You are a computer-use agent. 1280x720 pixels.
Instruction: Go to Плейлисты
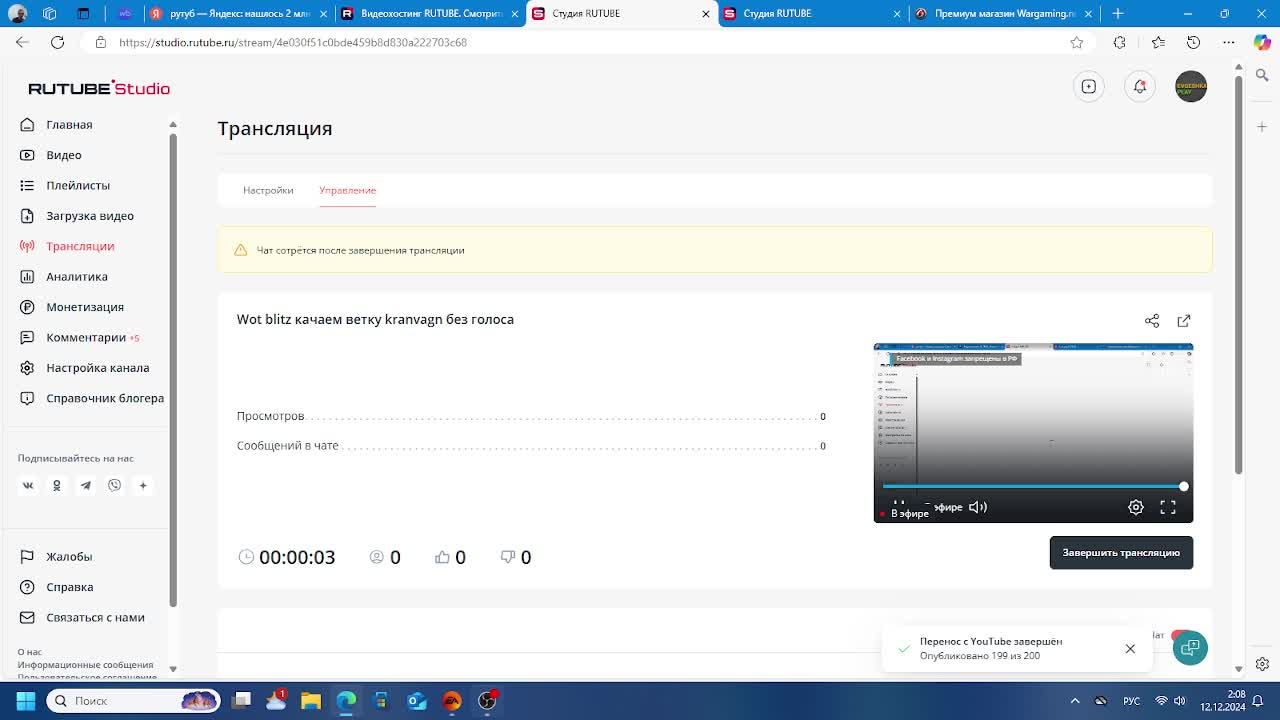tap(78, 185)
